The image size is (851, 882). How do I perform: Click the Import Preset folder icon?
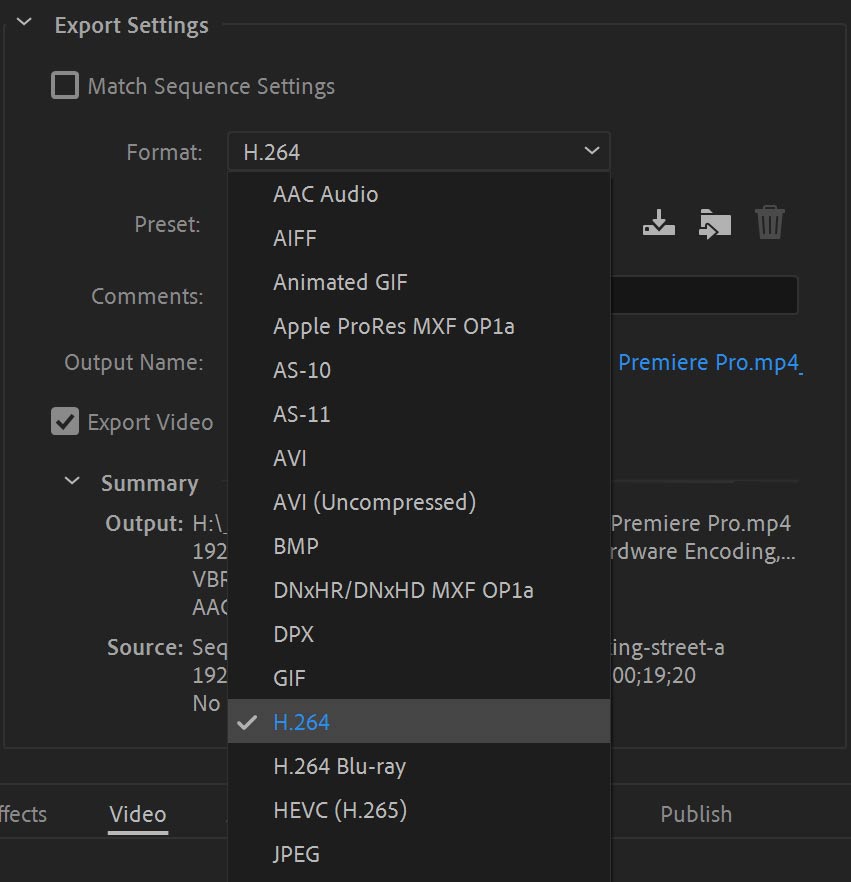pyautogui.click(x=714, y=223)
